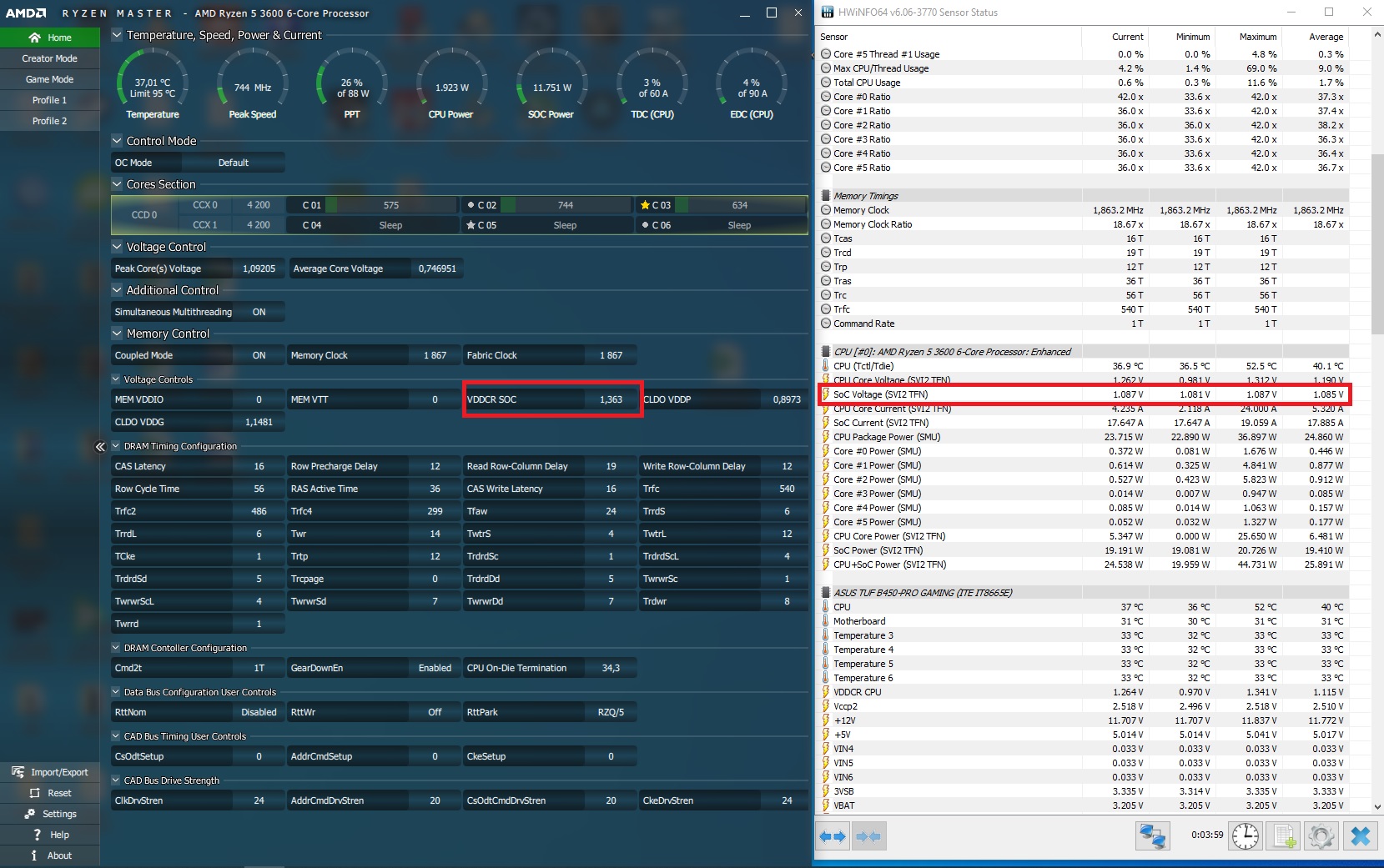Viewport: 1384px width, 868px height.
Task: Click the dot icon beside C 02
Action: [471, 205]
